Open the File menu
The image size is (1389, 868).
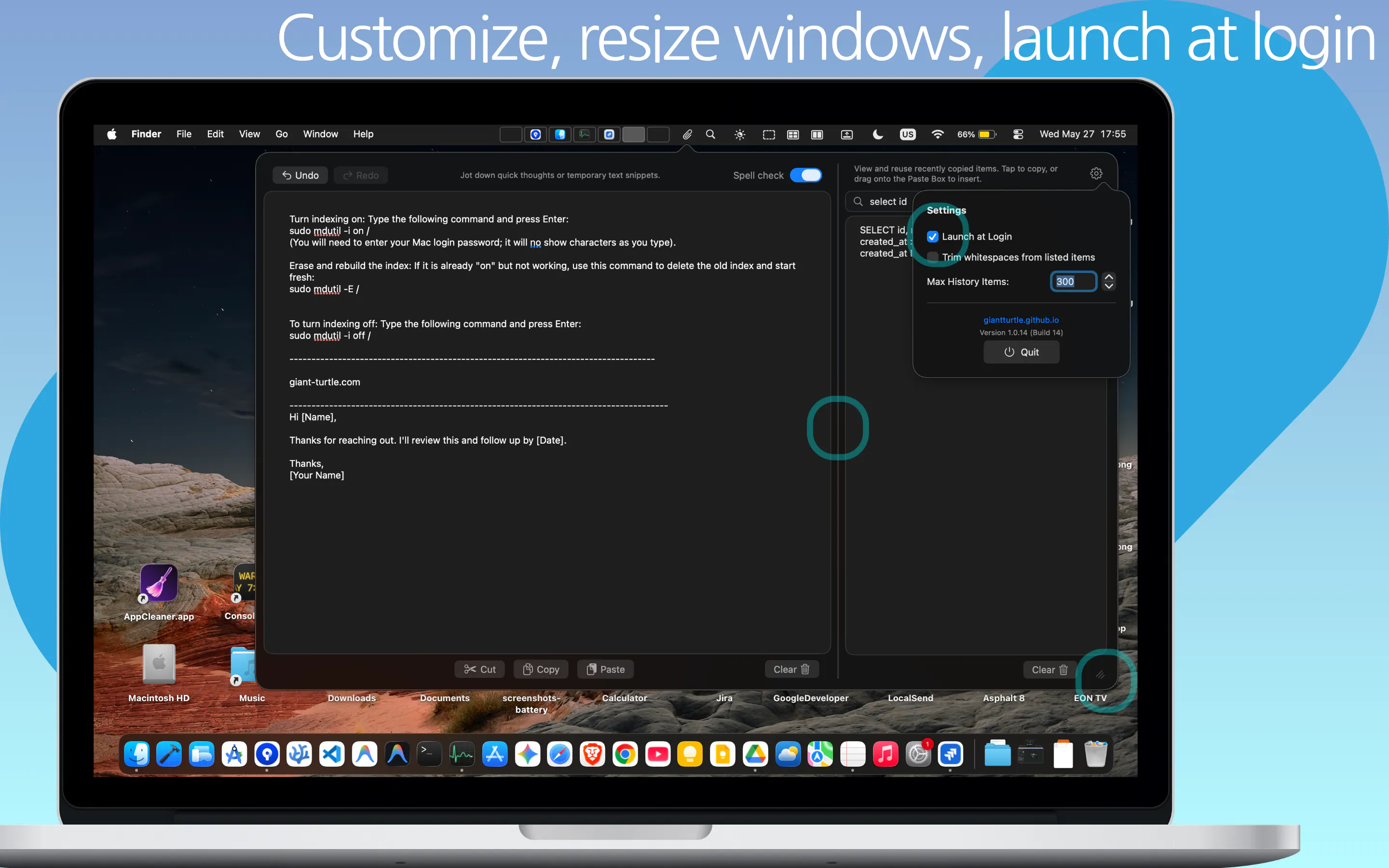tap(184, 134)
